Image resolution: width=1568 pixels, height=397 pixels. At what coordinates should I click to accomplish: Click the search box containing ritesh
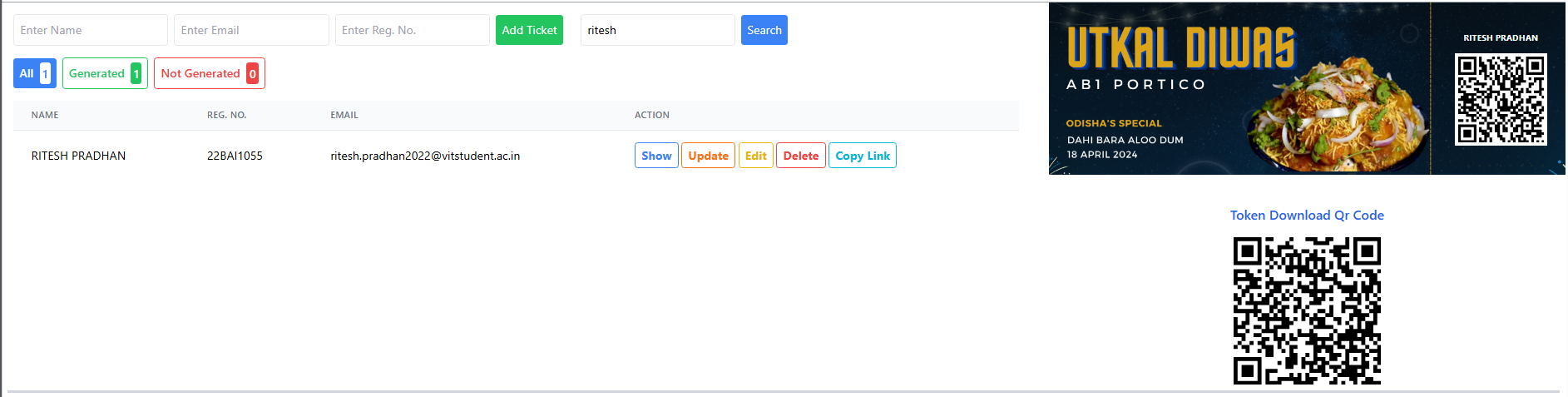tap(658, 30)
